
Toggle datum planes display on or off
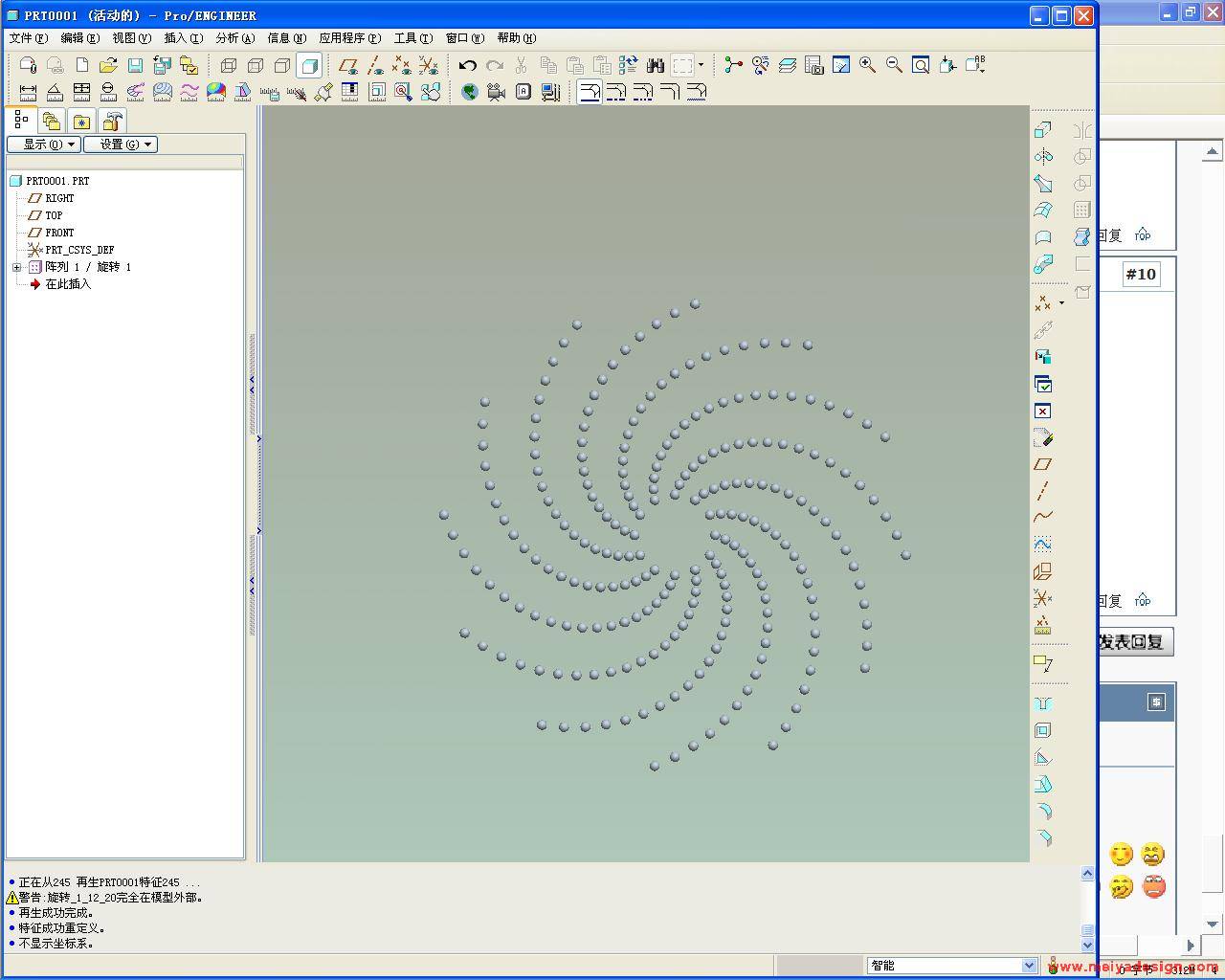tap(348, 65)
